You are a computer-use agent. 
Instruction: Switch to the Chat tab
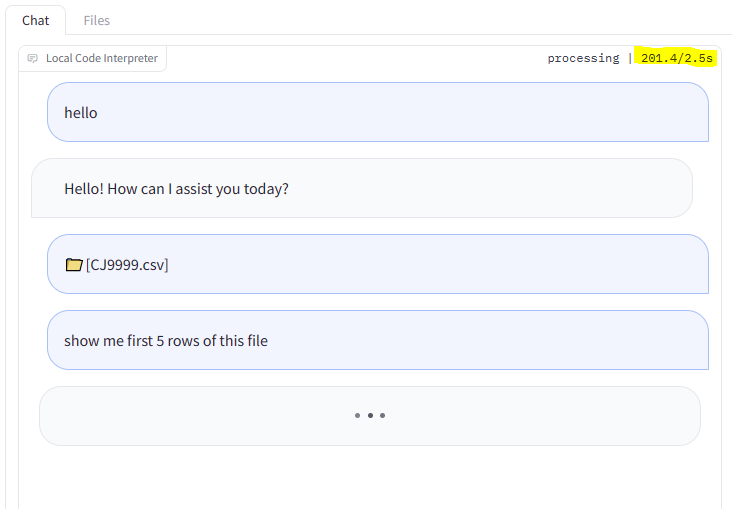click(x=35, y=21)
